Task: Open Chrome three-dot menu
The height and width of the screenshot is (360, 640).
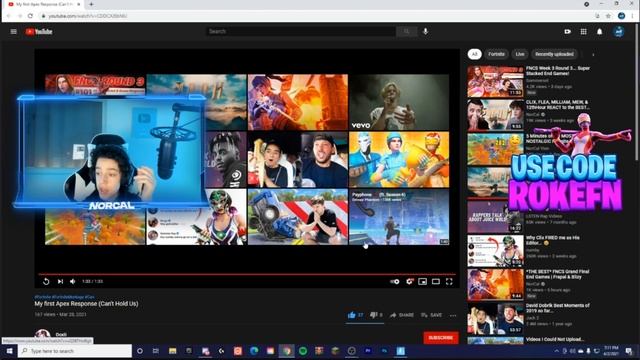Action: [x=633, y=16]
